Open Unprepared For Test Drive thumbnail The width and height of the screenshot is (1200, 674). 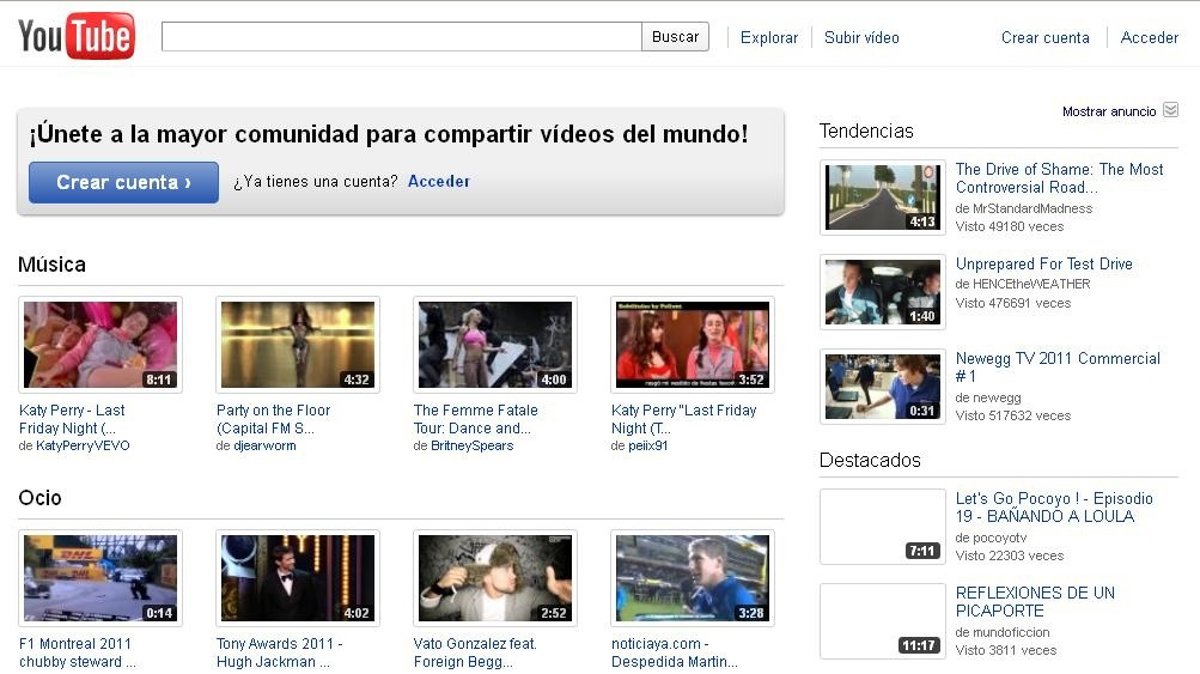[x=882, y=292]
